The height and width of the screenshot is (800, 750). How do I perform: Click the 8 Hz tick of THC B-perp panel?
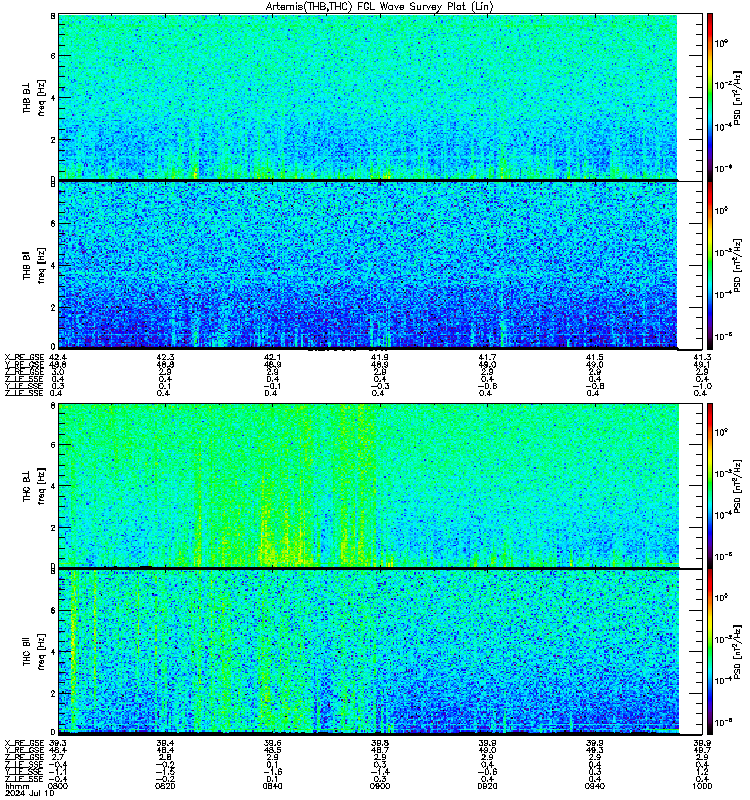pyautogui.click(x=53, y=406)
